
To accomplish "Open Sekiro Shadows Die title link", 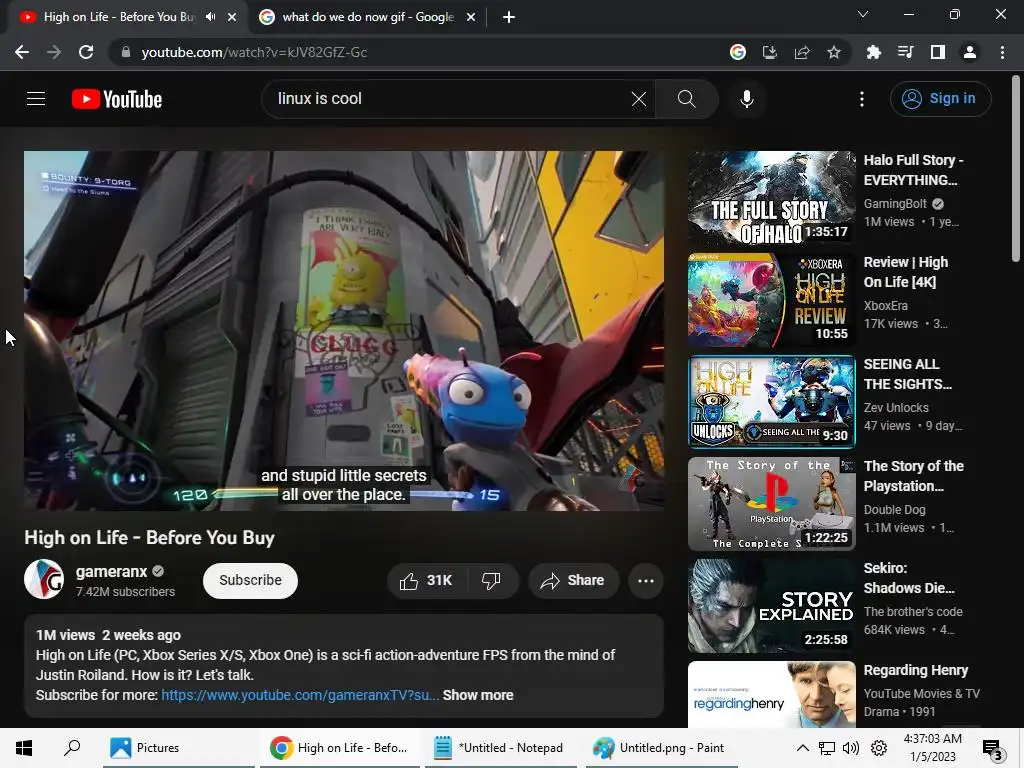I will pos(909,578).
